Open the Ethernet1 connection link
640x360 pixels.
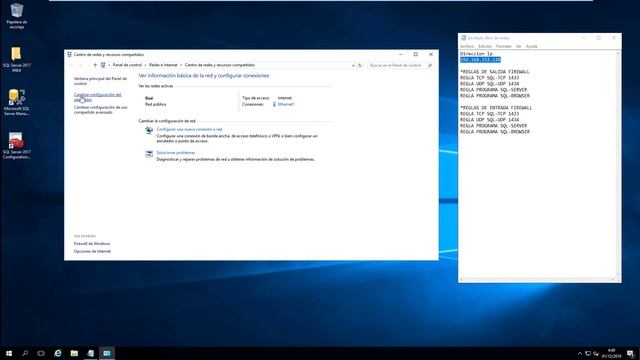[286, 104]
